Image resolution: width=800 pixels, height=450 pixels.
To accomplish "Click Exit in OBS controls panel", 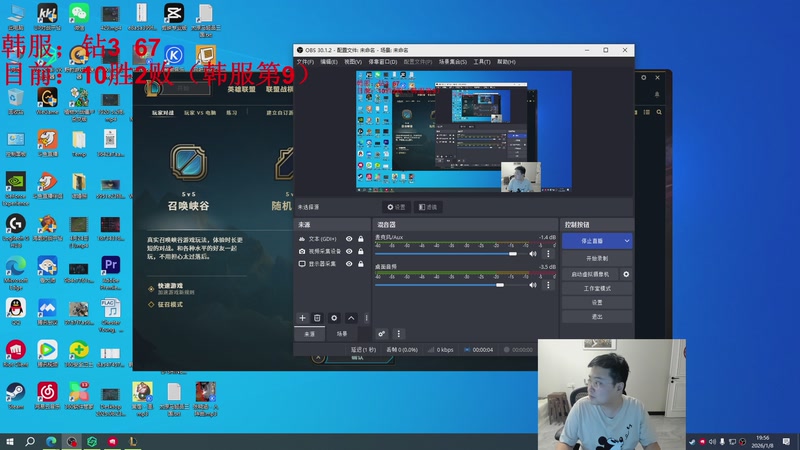I will click(597, 317).
